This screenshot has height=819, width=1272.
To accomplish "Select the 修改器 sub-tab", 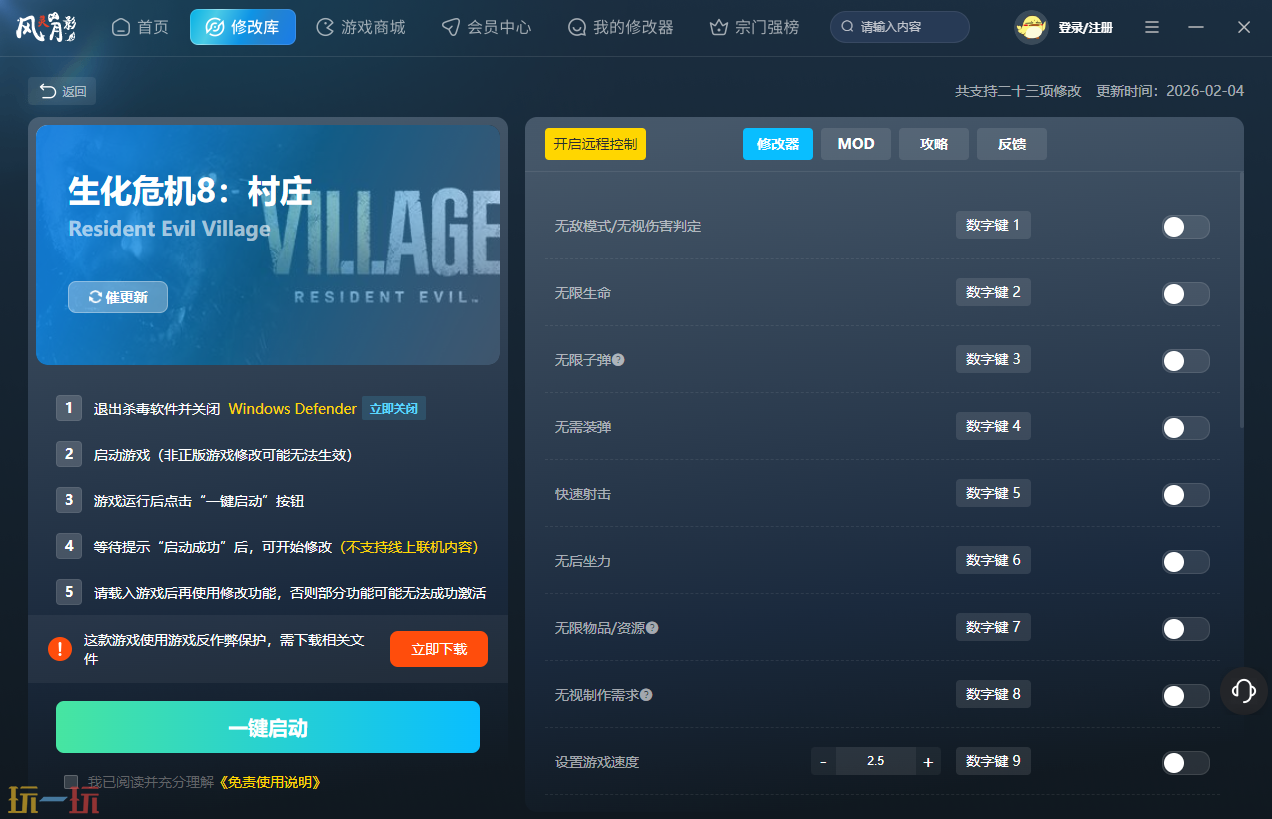I will (x=778, y=144).
